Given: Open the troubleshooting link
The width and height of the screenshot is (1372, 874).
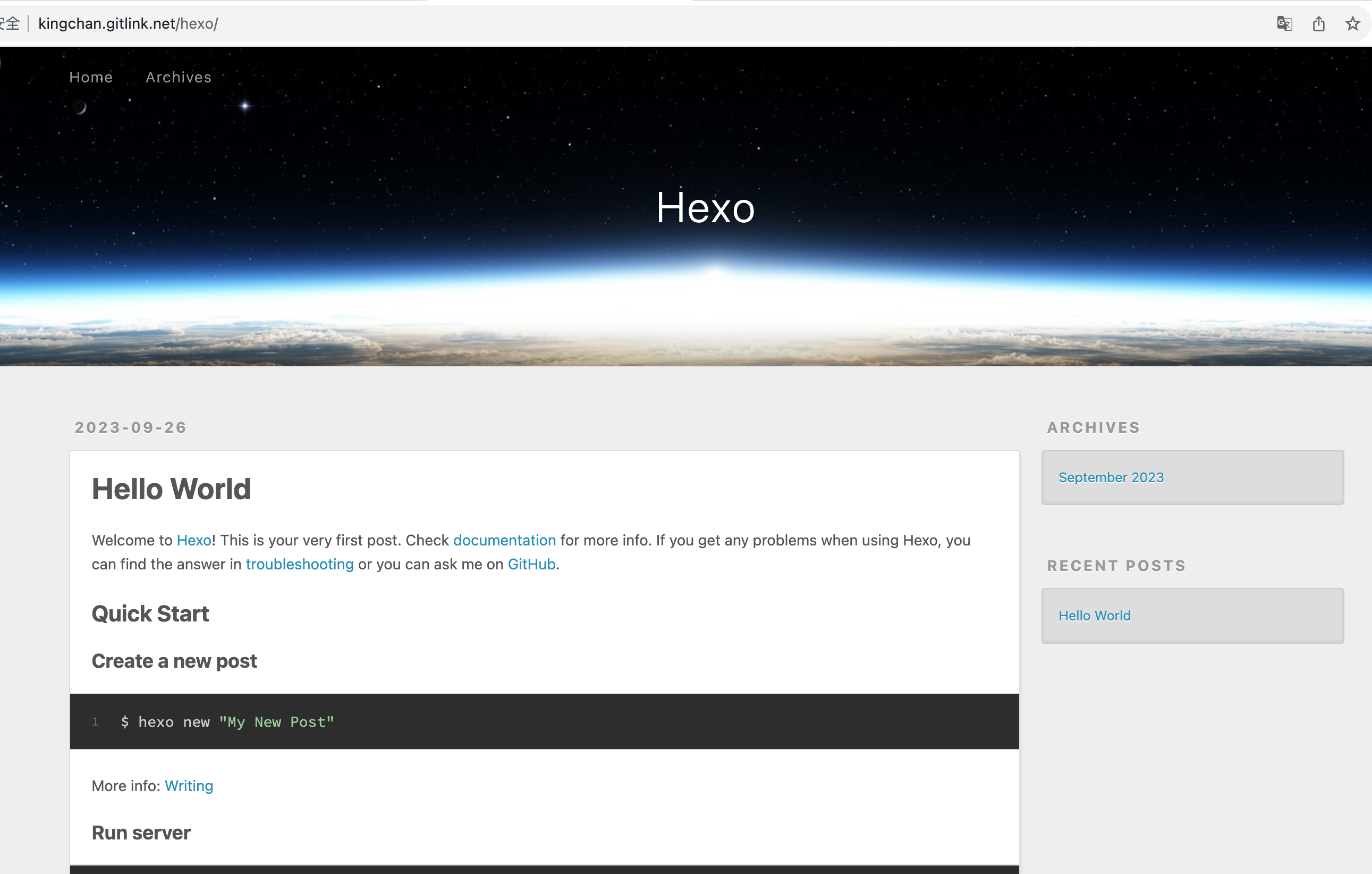Looking at the screenshot, I should point(300,564).
